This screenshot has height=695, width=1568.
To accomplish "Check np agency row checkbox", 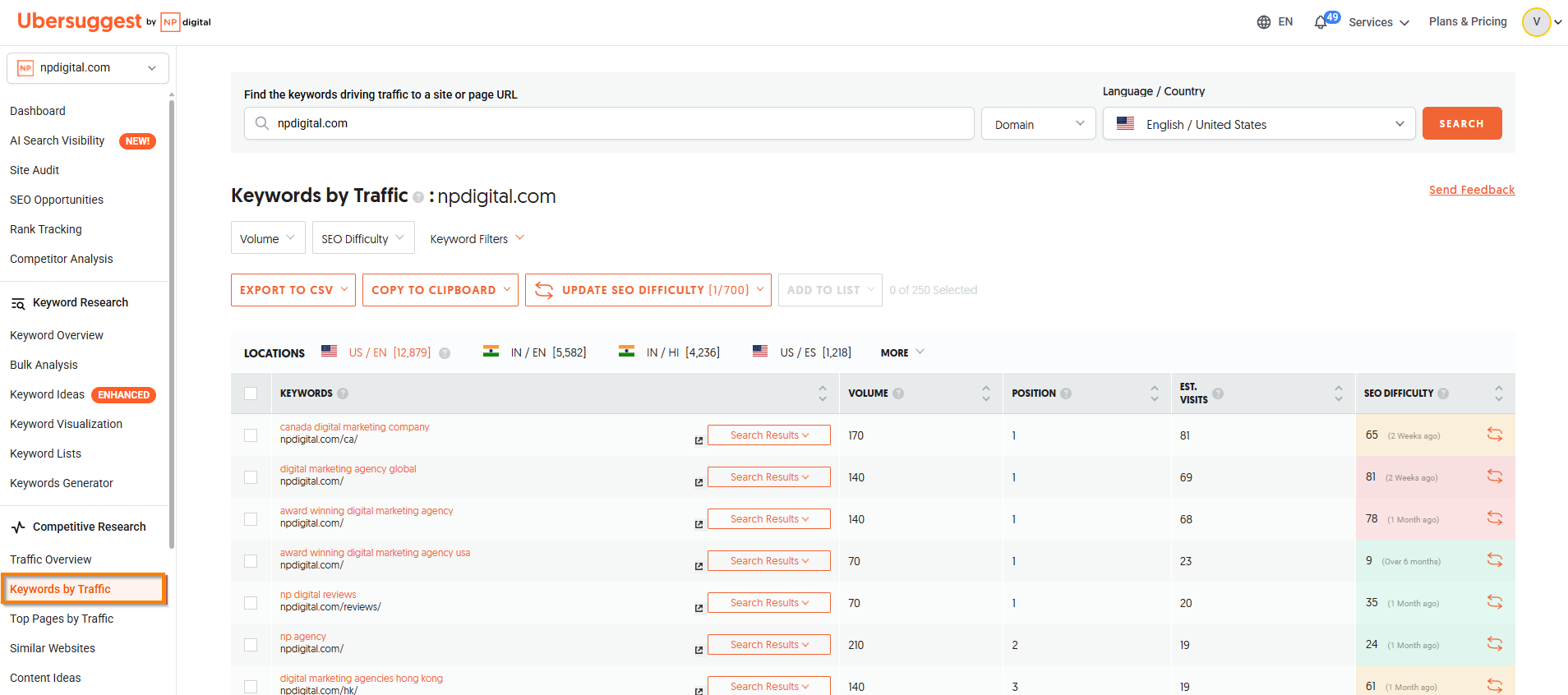I will point(251,645).
